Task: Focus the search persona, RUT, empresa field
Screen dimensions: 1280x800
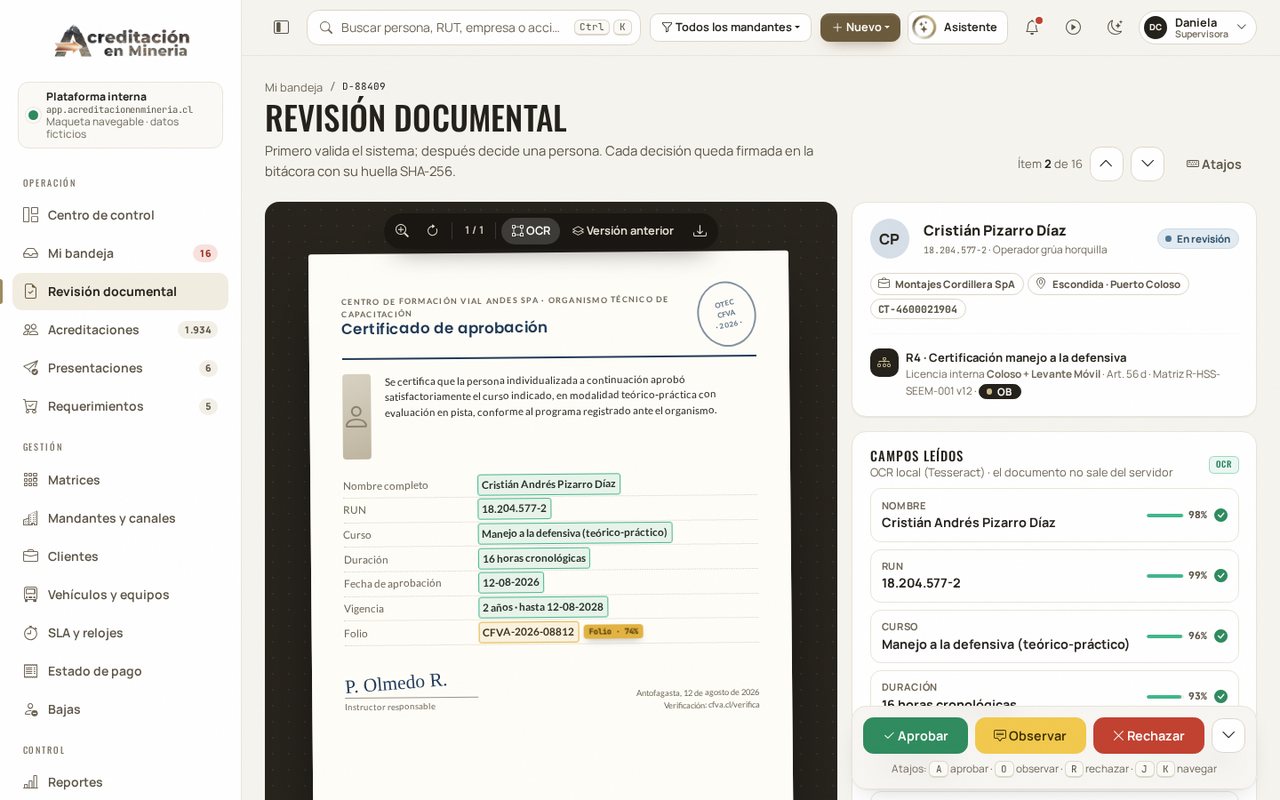Action: pos(473,27)
